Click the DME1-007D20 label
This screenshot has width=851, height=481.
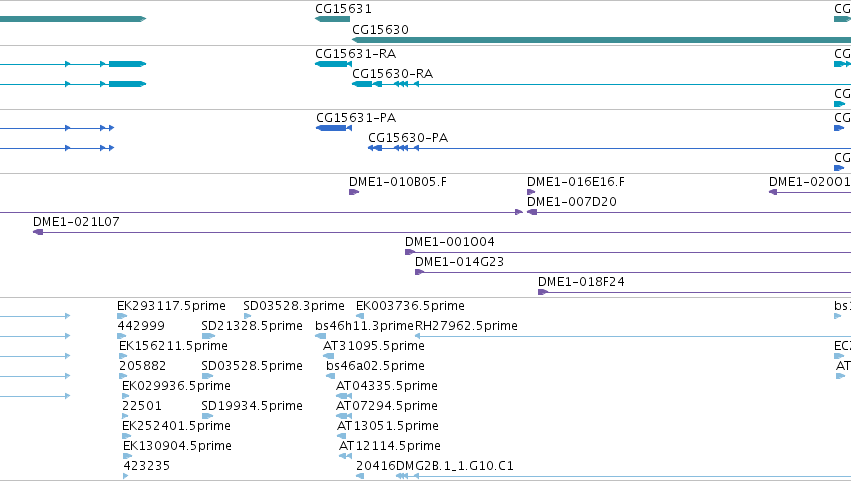pos(571,202)
